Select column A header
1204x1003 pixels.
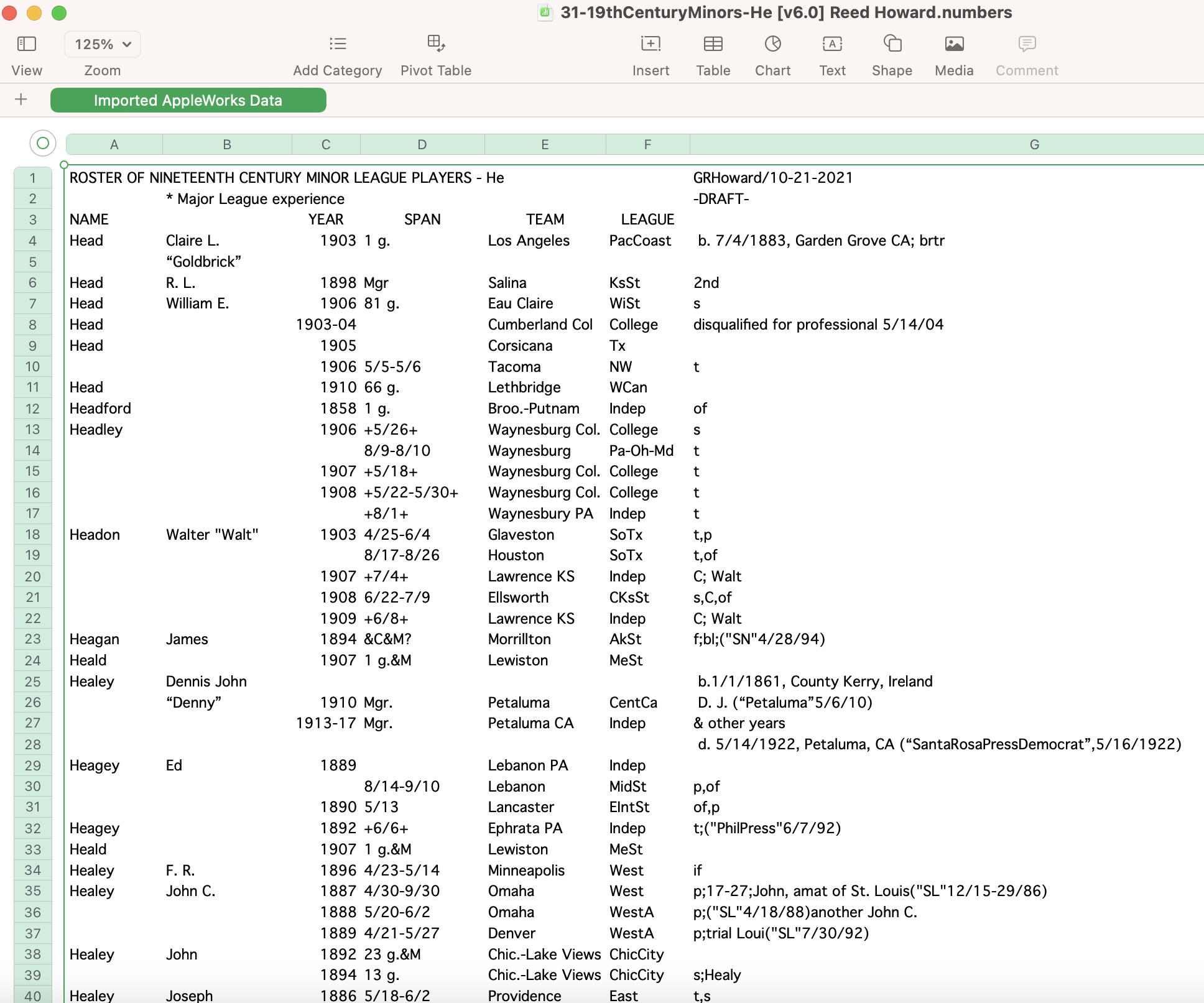[x=114, y=144]
